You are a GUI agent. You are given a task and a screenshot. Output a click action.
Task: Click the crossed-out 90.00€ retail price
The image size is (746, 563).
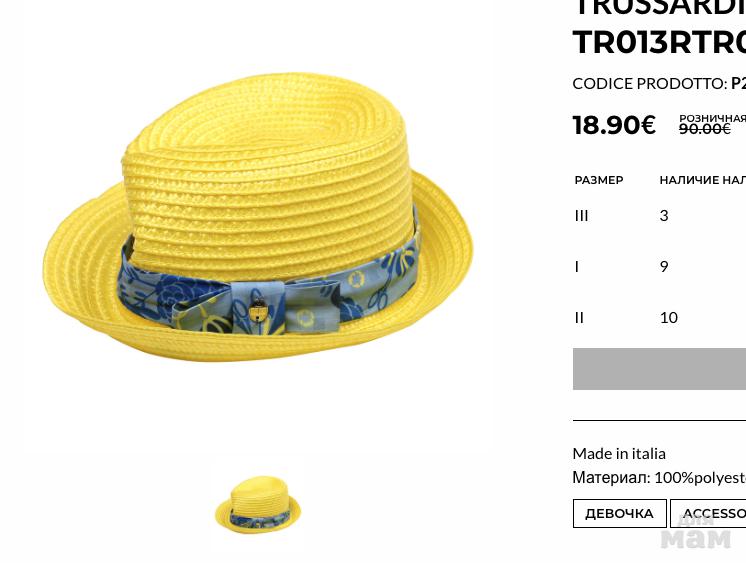tap(705, 129)
